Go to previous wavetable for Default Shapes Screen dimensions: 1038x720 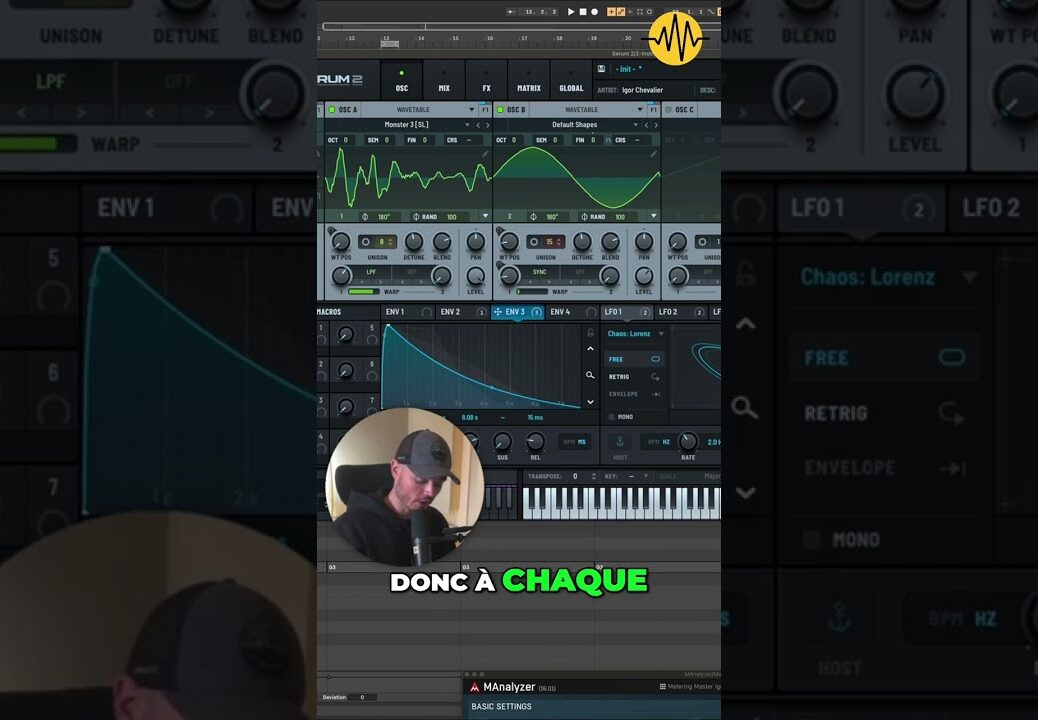(647, 125)
